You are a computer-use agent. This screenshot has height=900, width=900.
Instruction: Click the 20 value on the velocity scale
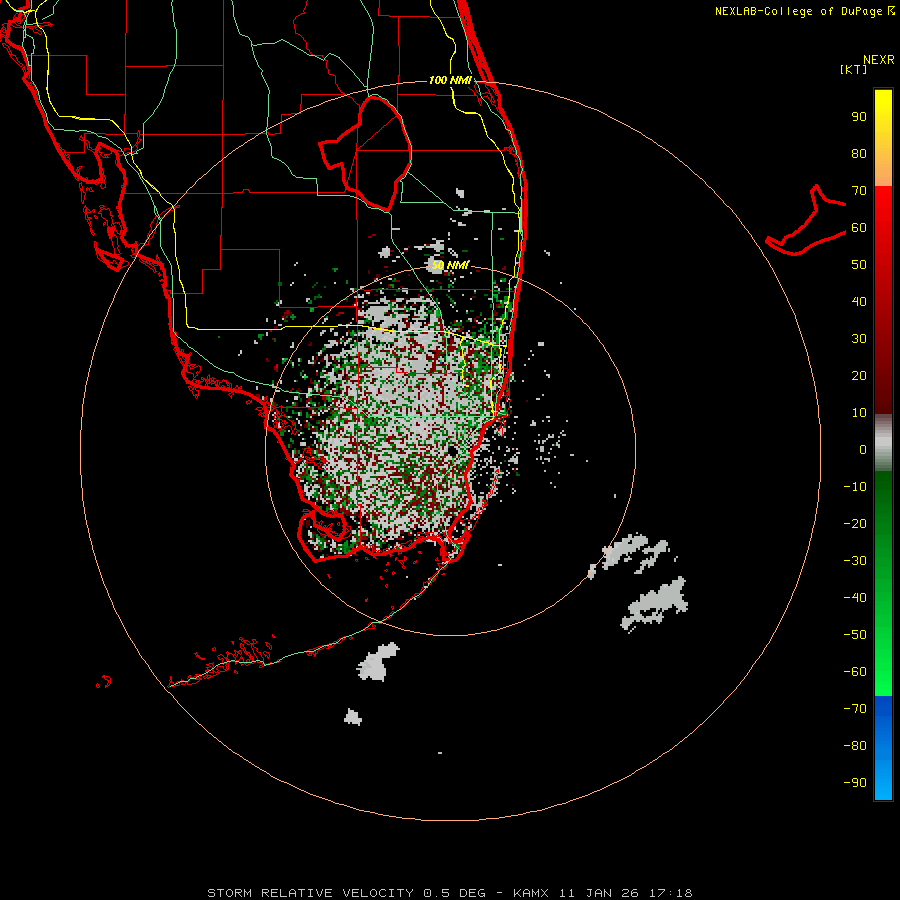[859, 375]
